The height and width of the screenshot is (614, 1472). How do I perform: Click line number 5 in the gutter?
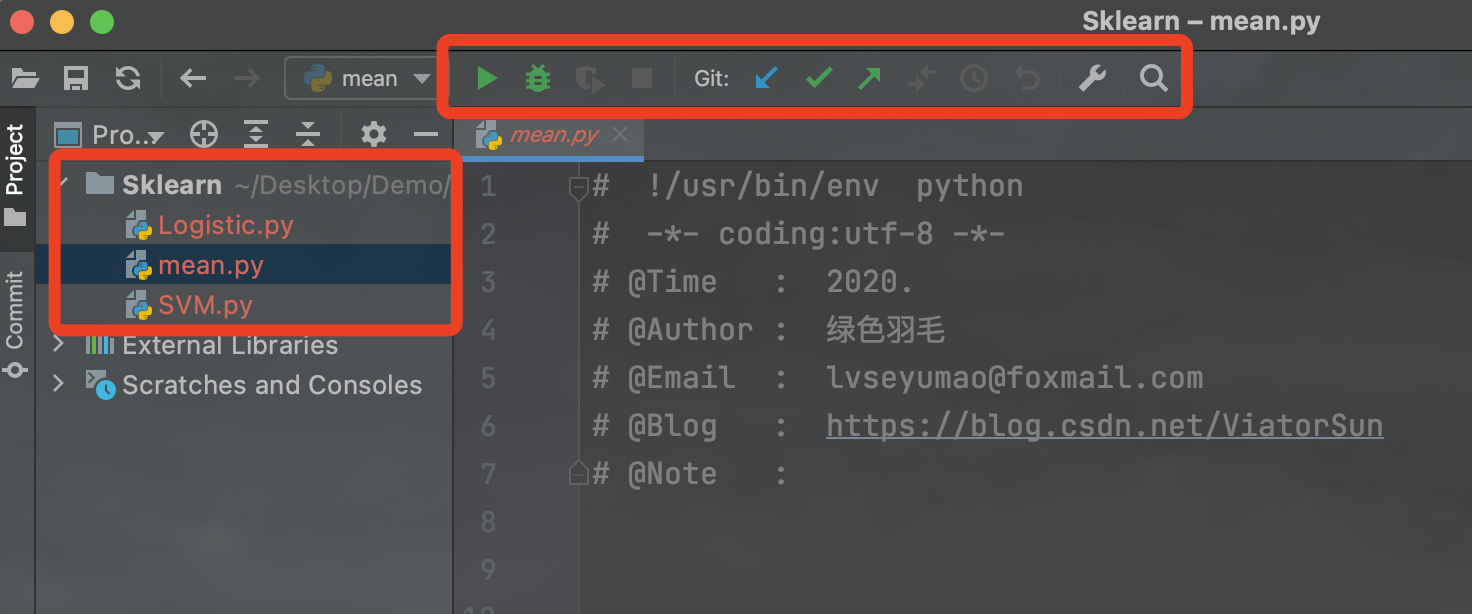click(x=488, y=378)
